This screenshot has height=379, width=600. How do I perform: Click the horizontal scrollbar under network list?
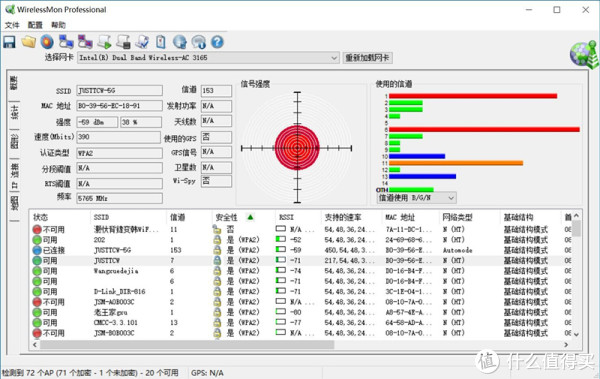tap(188, 345)
